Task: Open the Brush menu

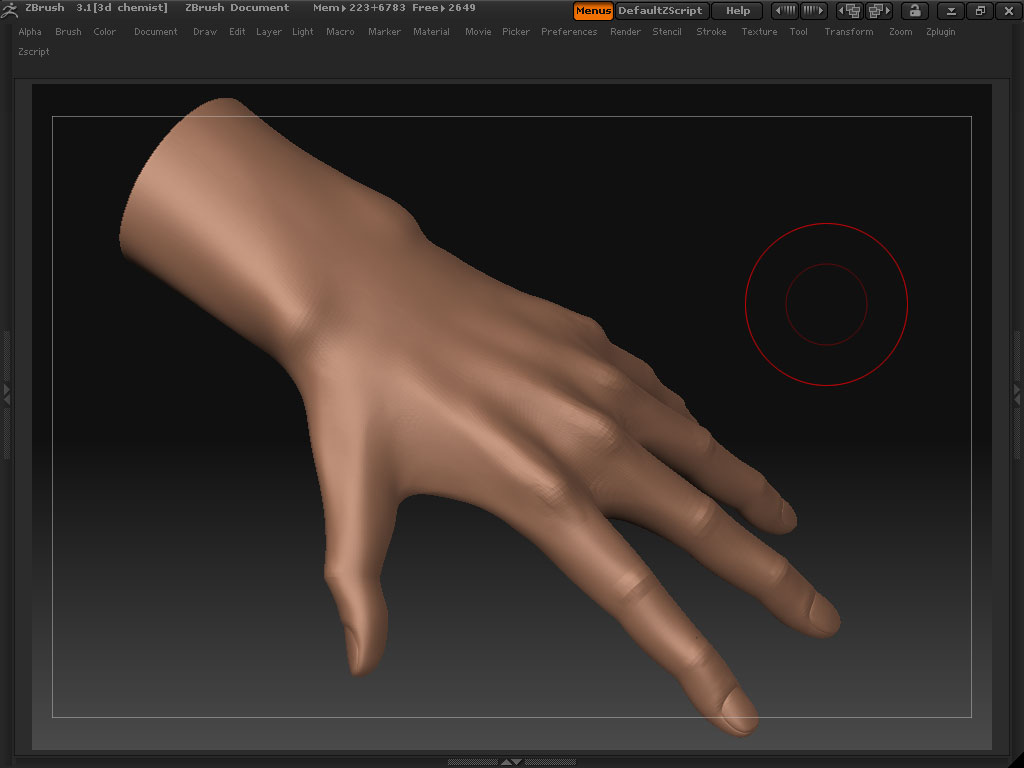Action: coord(68,31)
